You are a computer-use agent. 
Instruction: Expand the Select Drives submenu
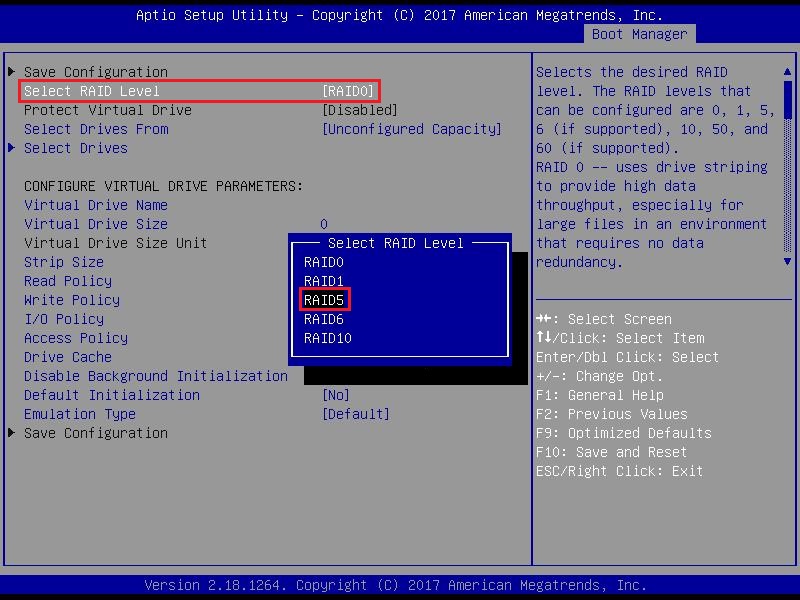[75, 148]
